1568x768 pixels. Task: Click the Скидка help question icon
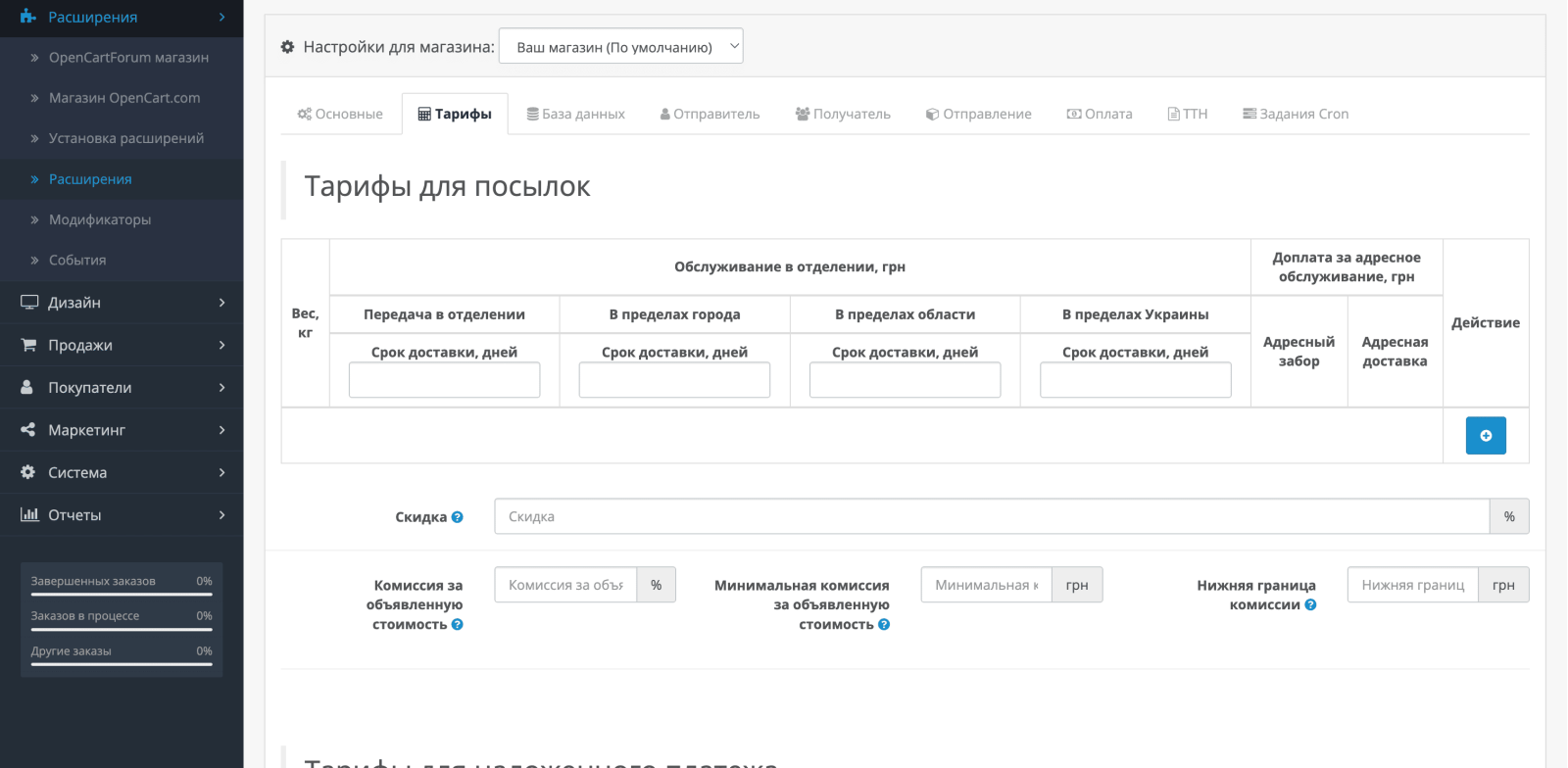click(x=457, y=517)
